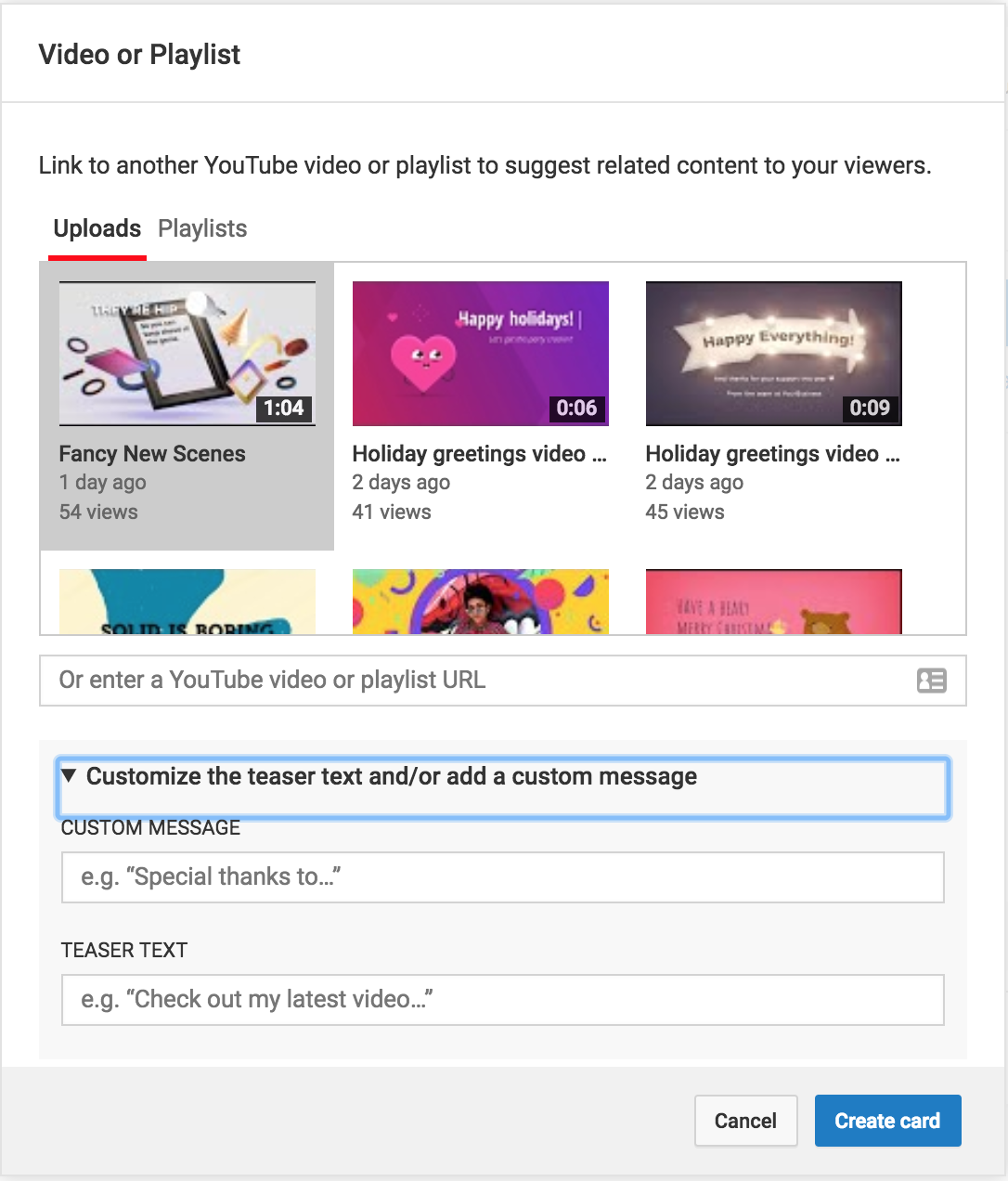Click the disclosure triangle next to customize message
Image resolution: width=1008 pixels, height=1181 pixels.
pos(69,776)
